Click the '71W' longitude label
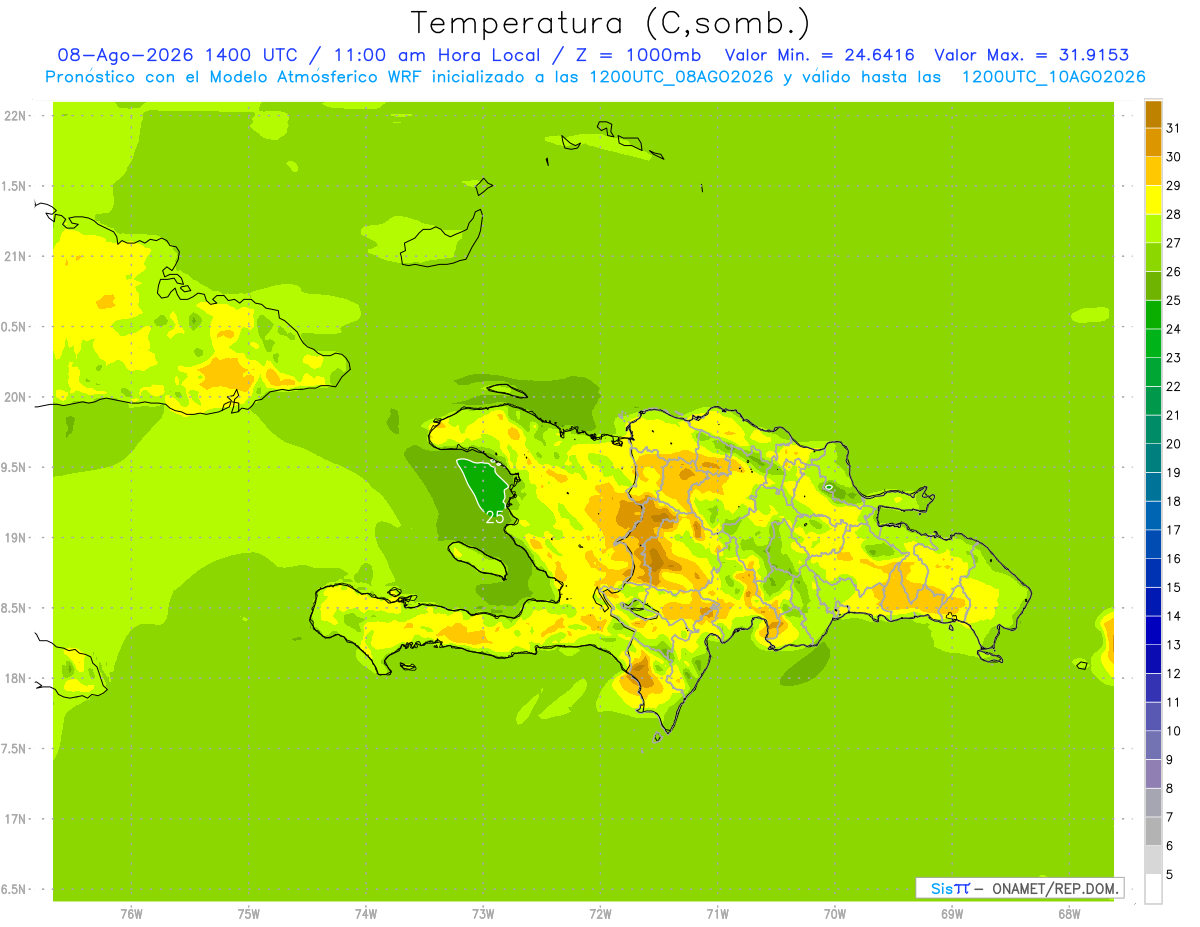The image size is (1200, 927). tap(717, 914)
